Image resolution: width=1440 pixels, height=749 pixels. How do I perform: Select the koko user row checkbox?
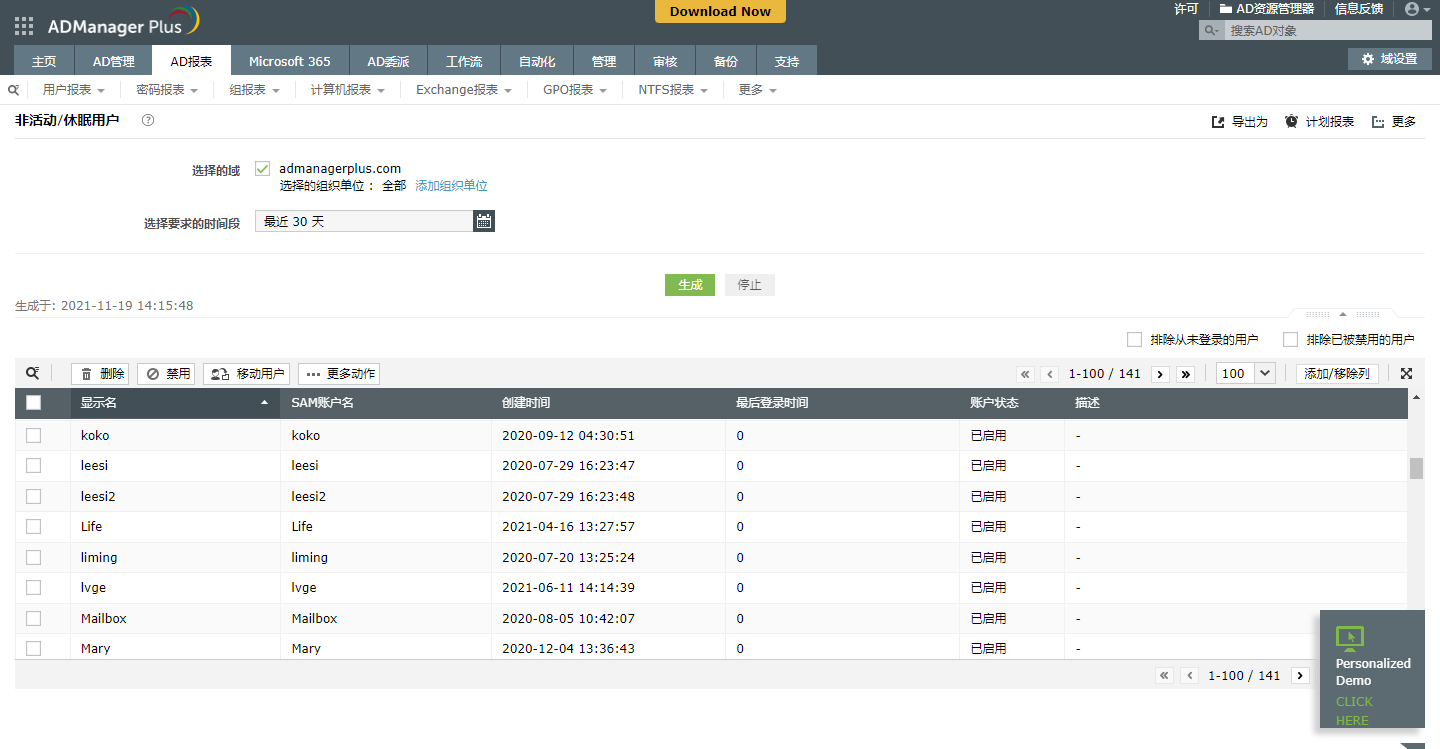pyautogui.click(x=34, y=435)
